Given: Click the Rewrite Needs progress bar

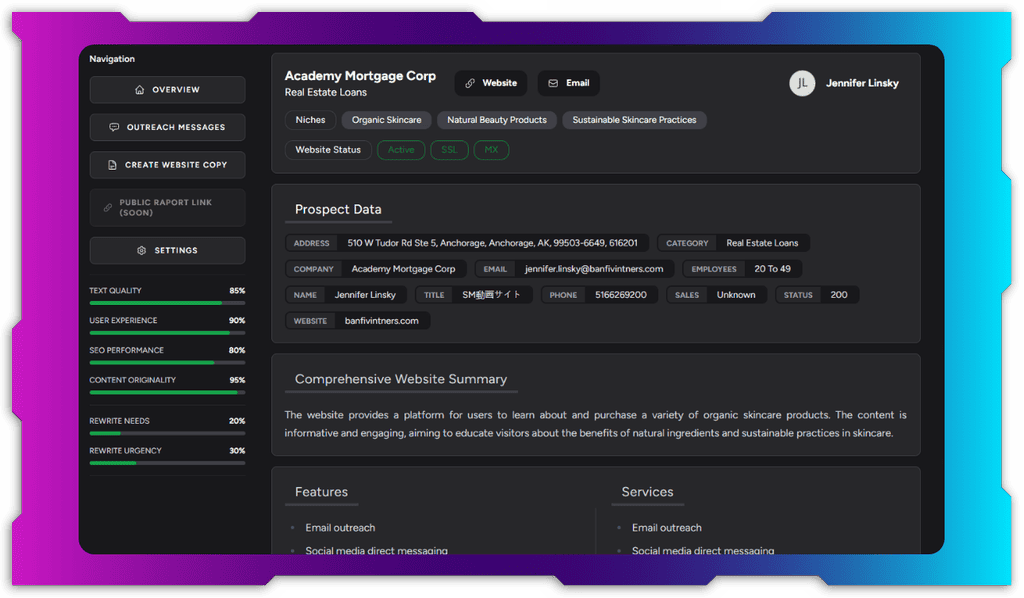Looking at the screenshot, I should [167, 433].
